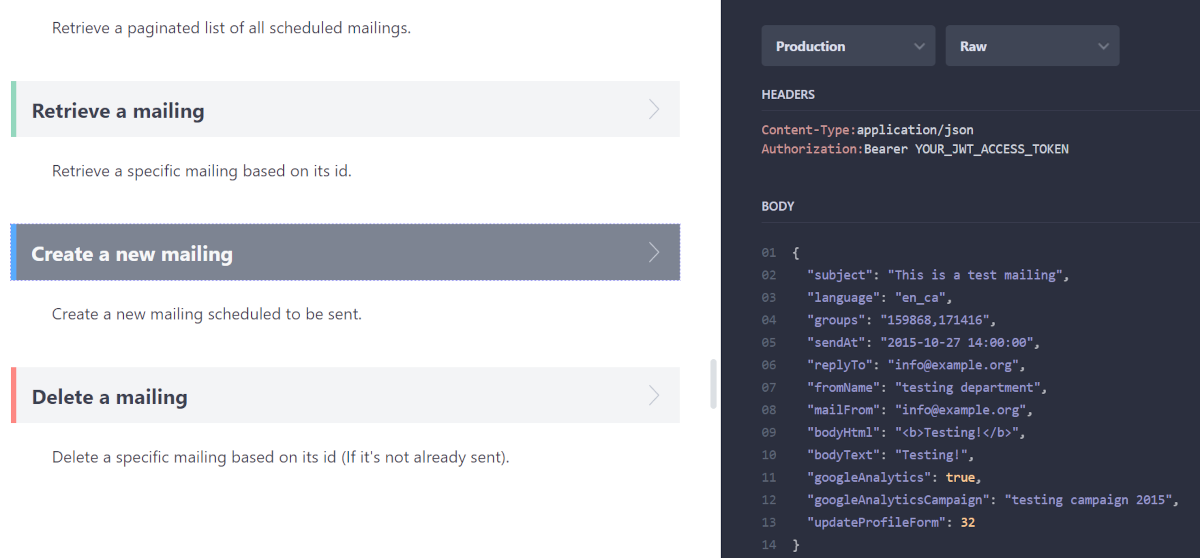Select the Retrieve a mailing heading

(x=118, y=111)
